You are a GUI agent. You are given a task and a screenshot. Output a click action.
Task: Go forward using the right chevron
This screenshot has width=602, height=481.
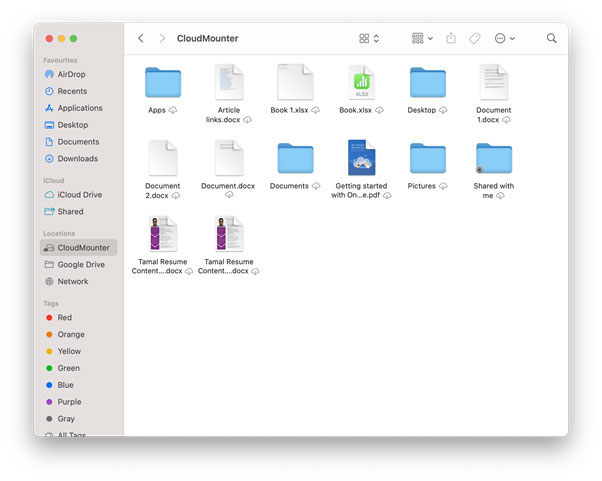coord(162,39)
